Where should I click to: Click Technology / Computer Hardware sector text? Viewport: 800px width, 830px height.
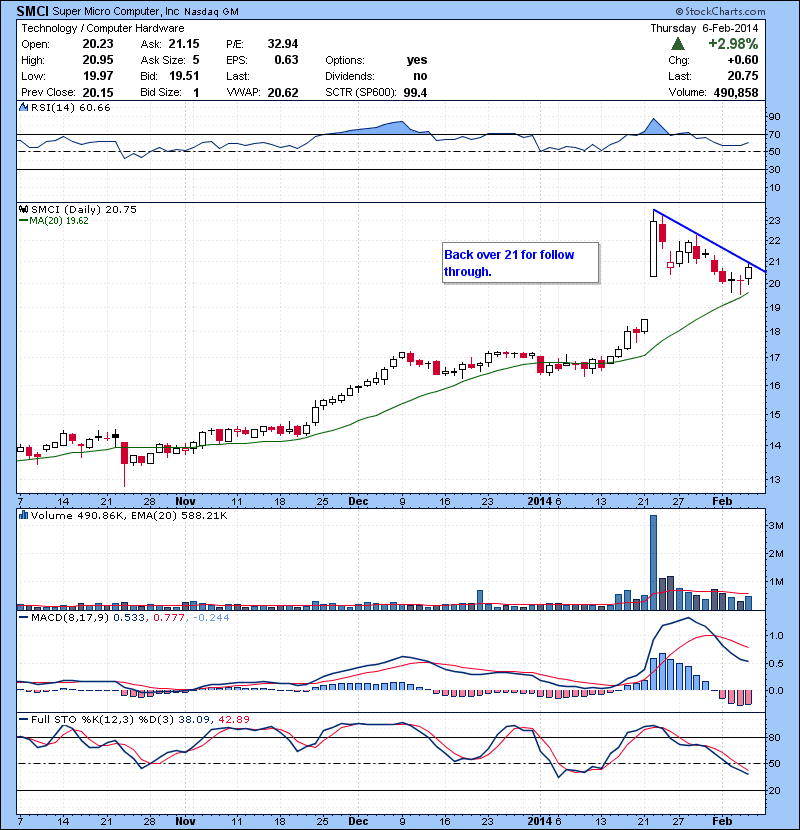pyautogui.click(x=103, y=28)
